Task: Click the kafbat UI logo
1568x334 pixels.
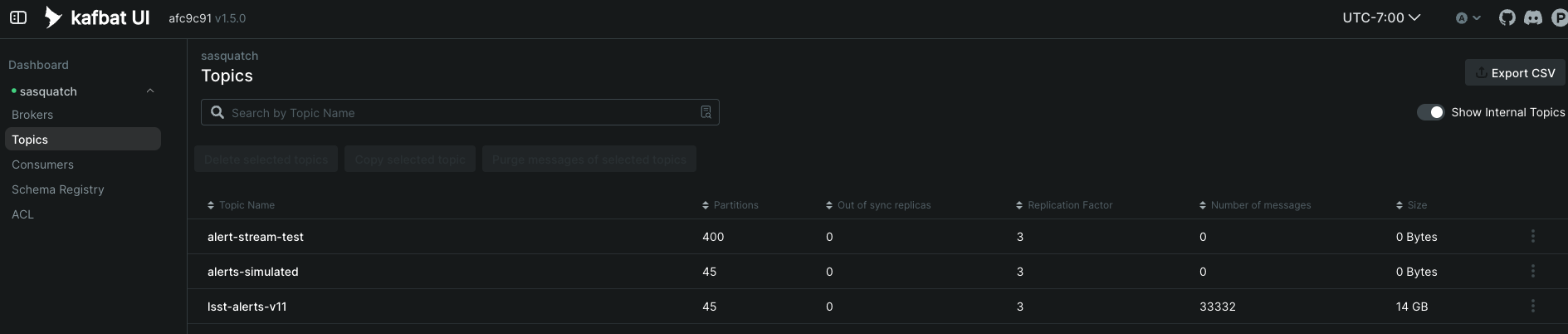Action: click(97, 17)
